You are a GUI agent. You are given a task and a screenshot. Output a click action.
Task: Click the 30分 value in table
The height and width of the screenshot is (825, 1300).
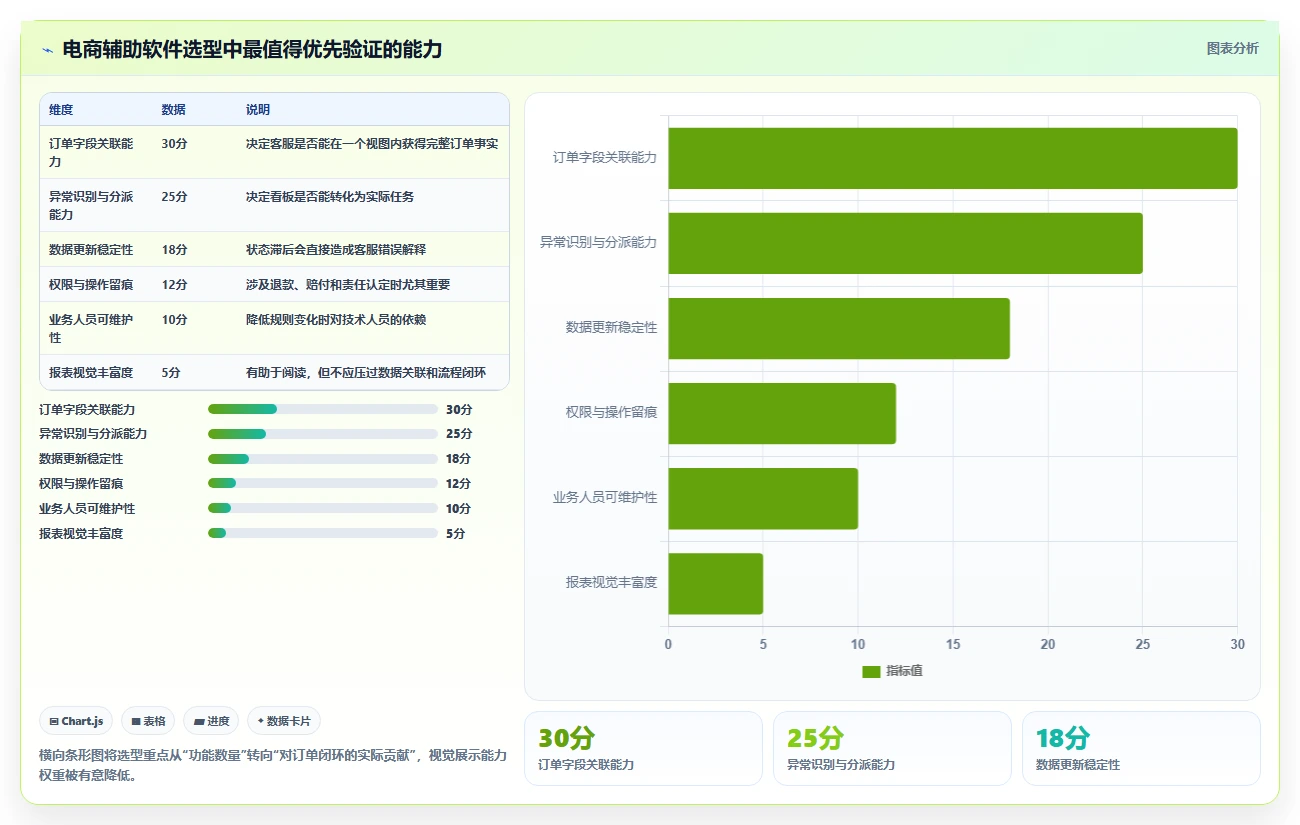pyautogui.click(x=174, y=144)
